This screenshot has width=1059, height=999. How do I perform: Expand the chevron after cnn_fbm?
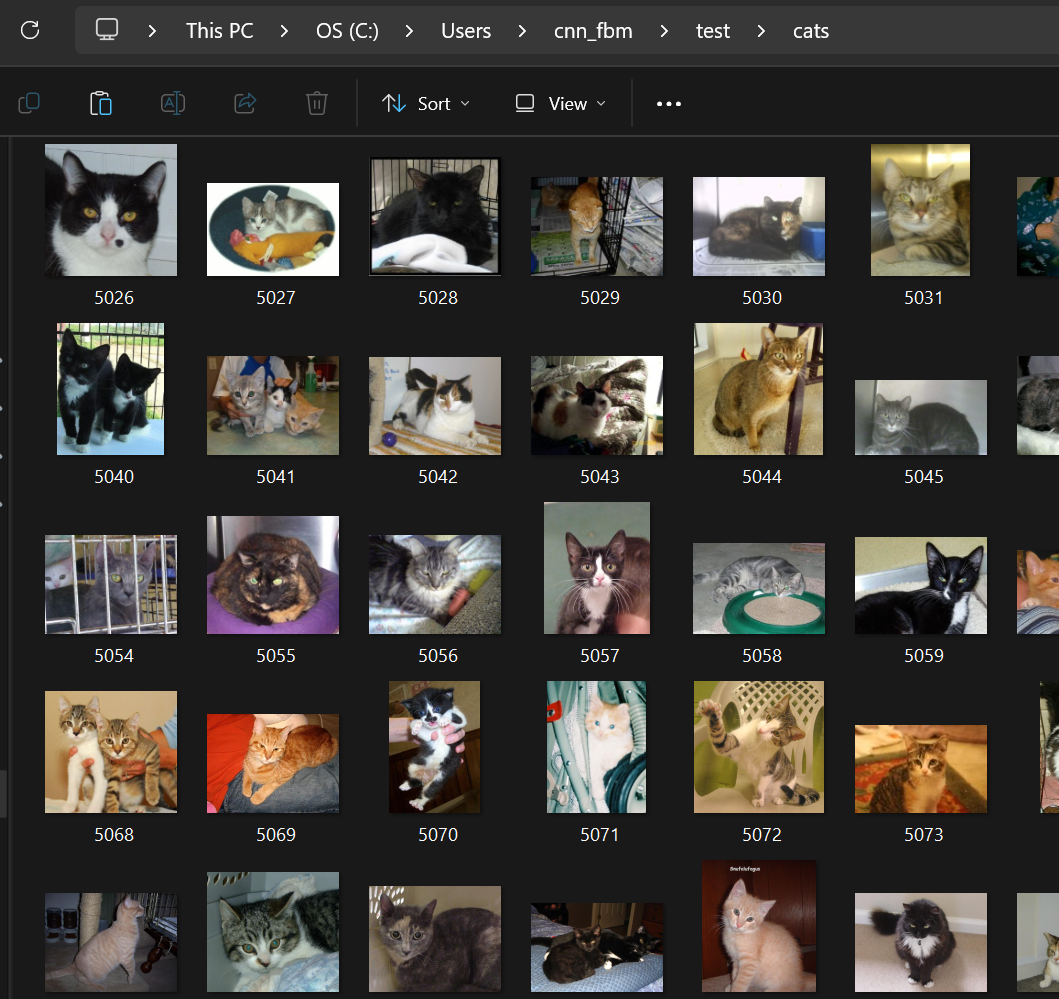(664, 31)
